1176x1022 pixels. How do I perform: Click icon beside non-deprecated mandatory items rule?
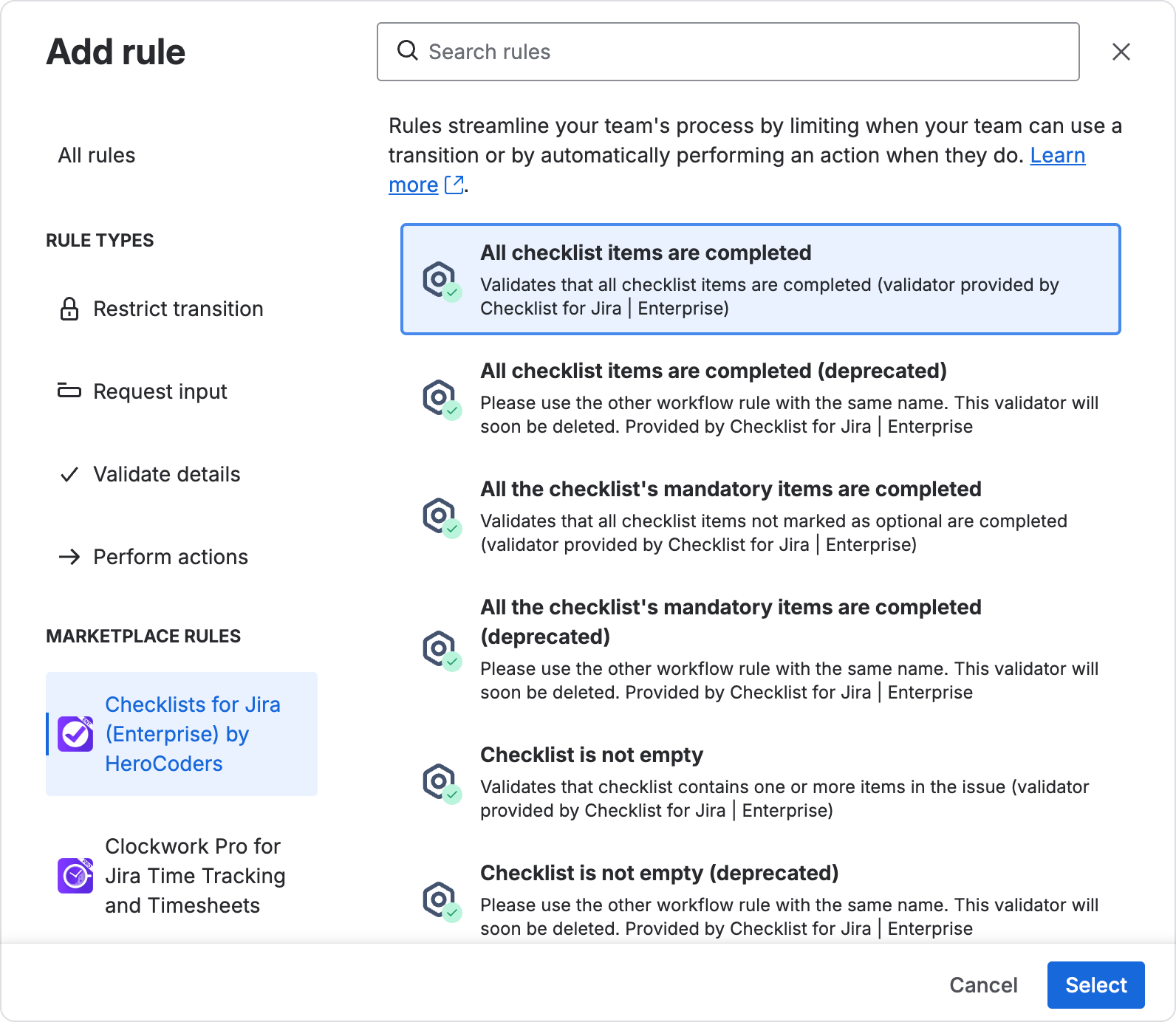pyautogui.click(x=442, y=517)
